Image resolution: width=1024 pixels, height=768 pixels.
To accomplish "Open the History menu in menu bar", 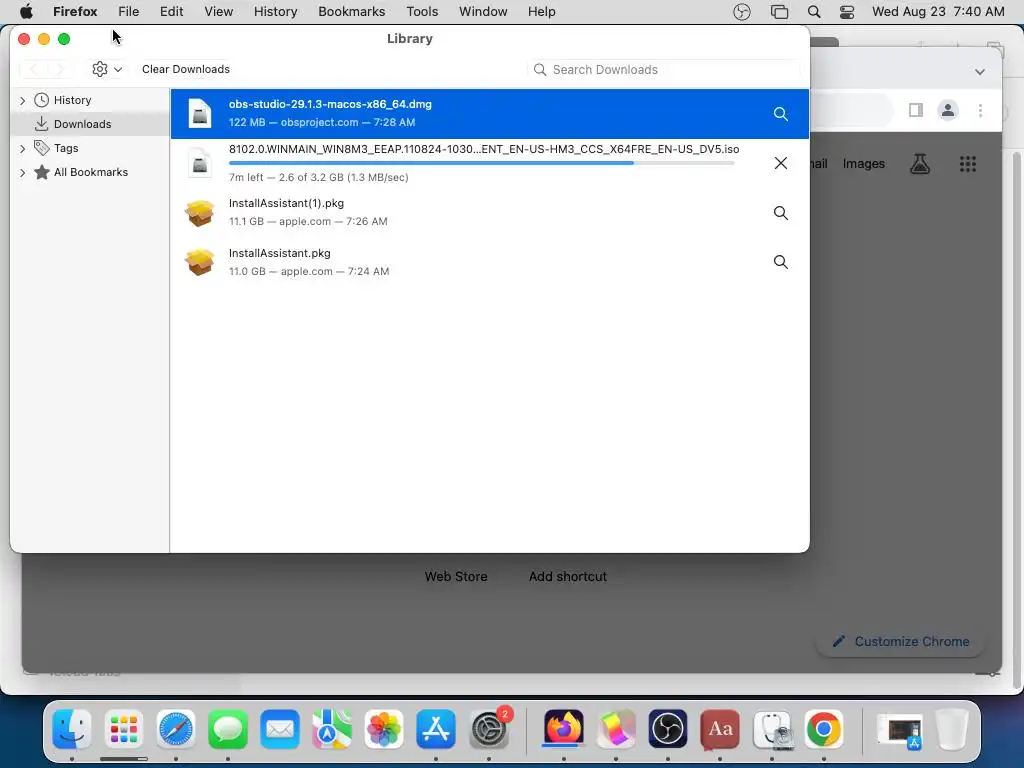I will [275, 12].
